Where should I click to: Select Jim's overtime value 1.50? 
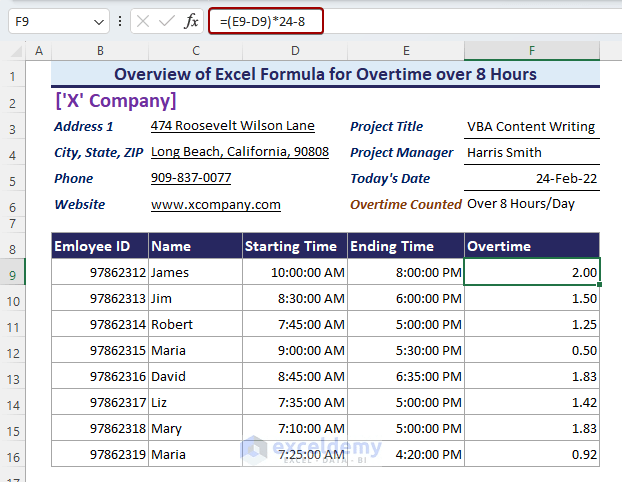click(x=532, y=298)
